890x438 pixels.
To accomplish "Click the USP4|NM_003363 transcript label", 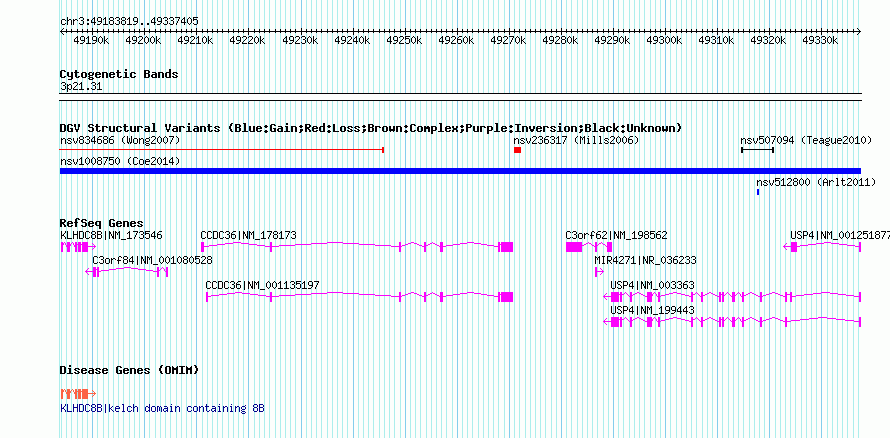I will click(652, 285).
